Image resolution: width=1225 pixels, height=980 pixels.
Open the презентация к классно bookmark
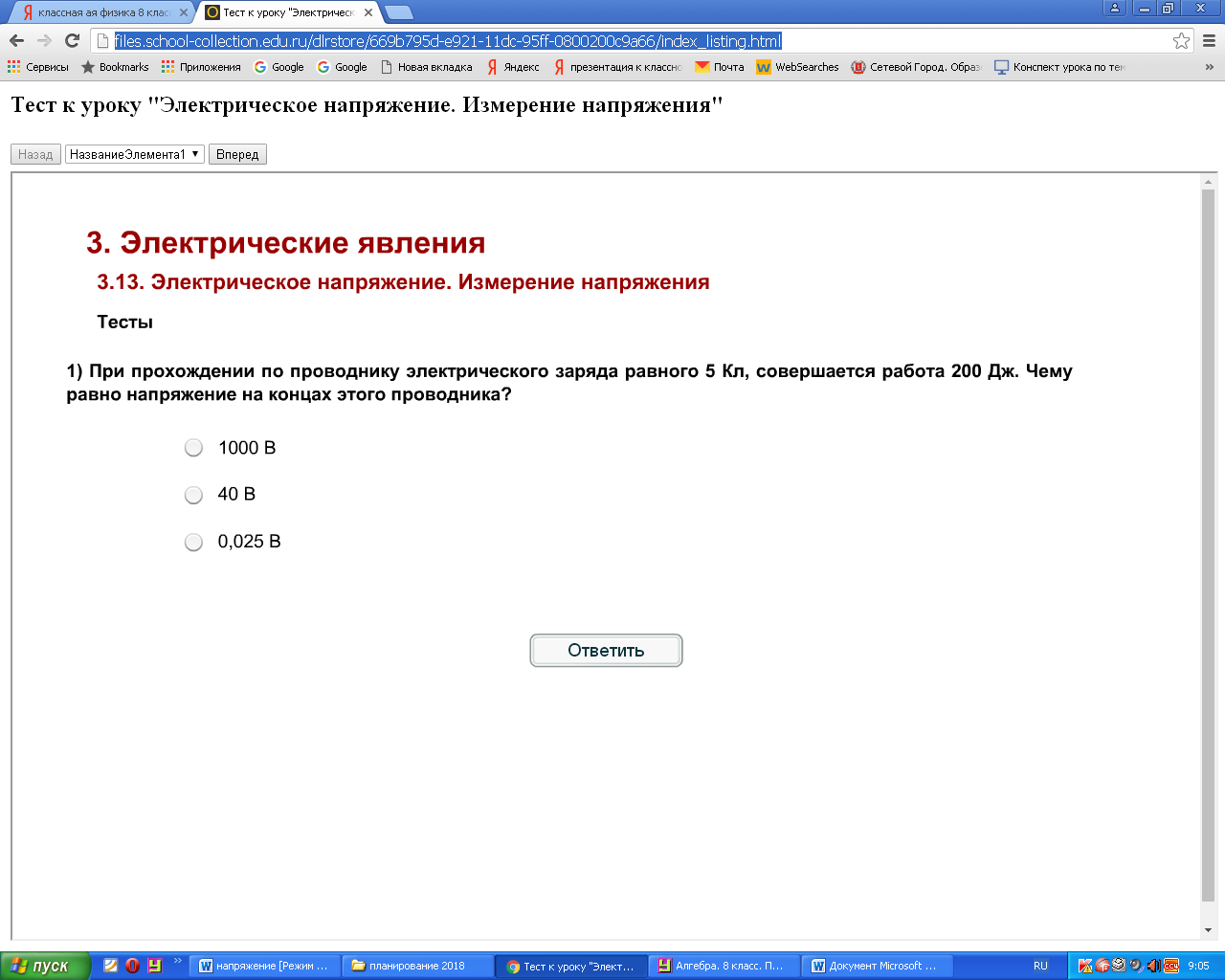click(x=617, y=67)
